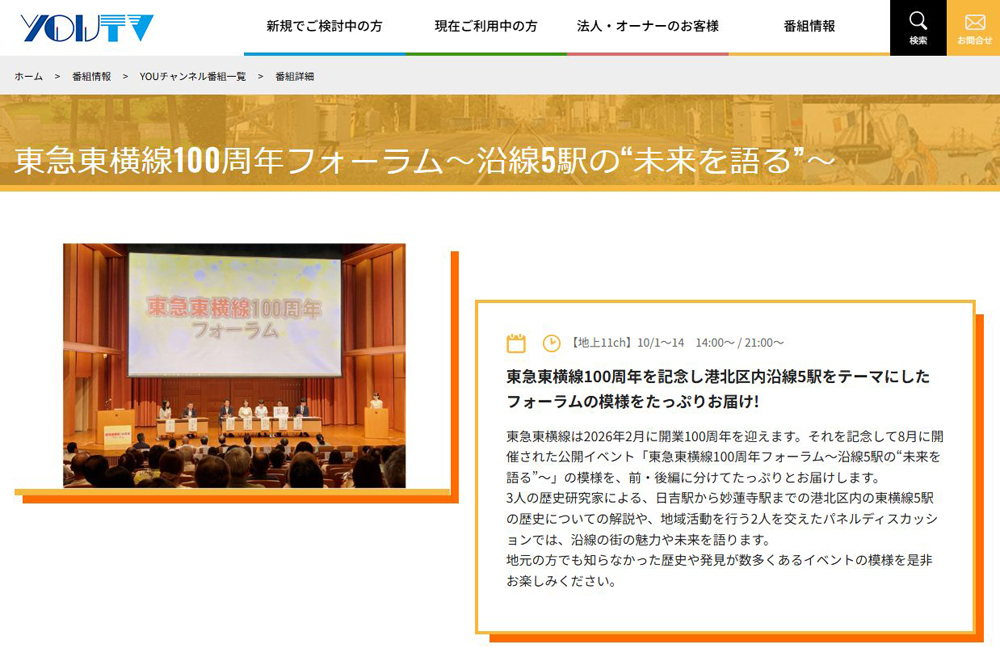This screenshot has height=661, width=1000.
Task: Open 法人・オーナーのお客様 in top navigation
Action: [647, 27]
